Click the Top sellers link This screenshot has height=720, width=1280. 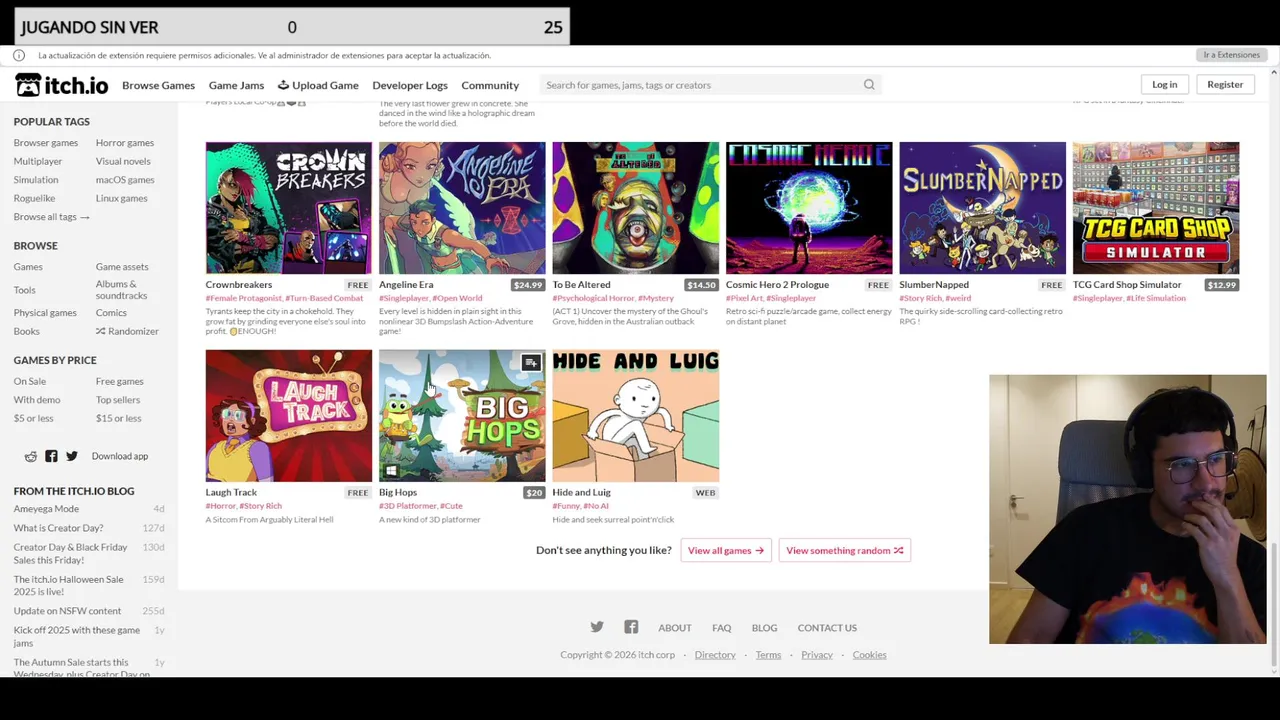point(118,400)
